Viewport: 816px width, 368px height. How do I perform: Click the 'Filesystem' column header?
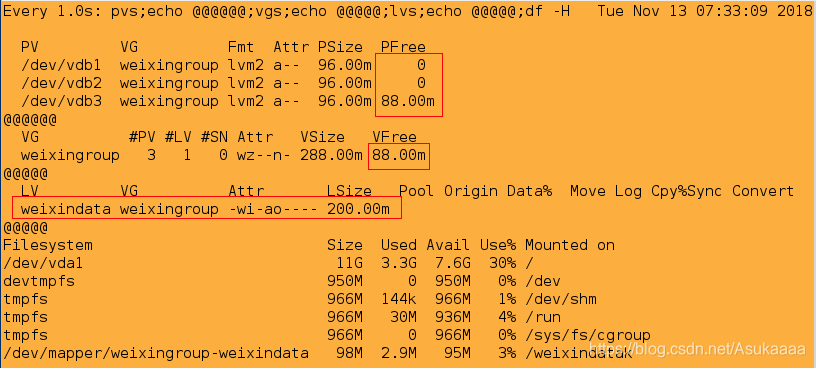click(48, 245)
